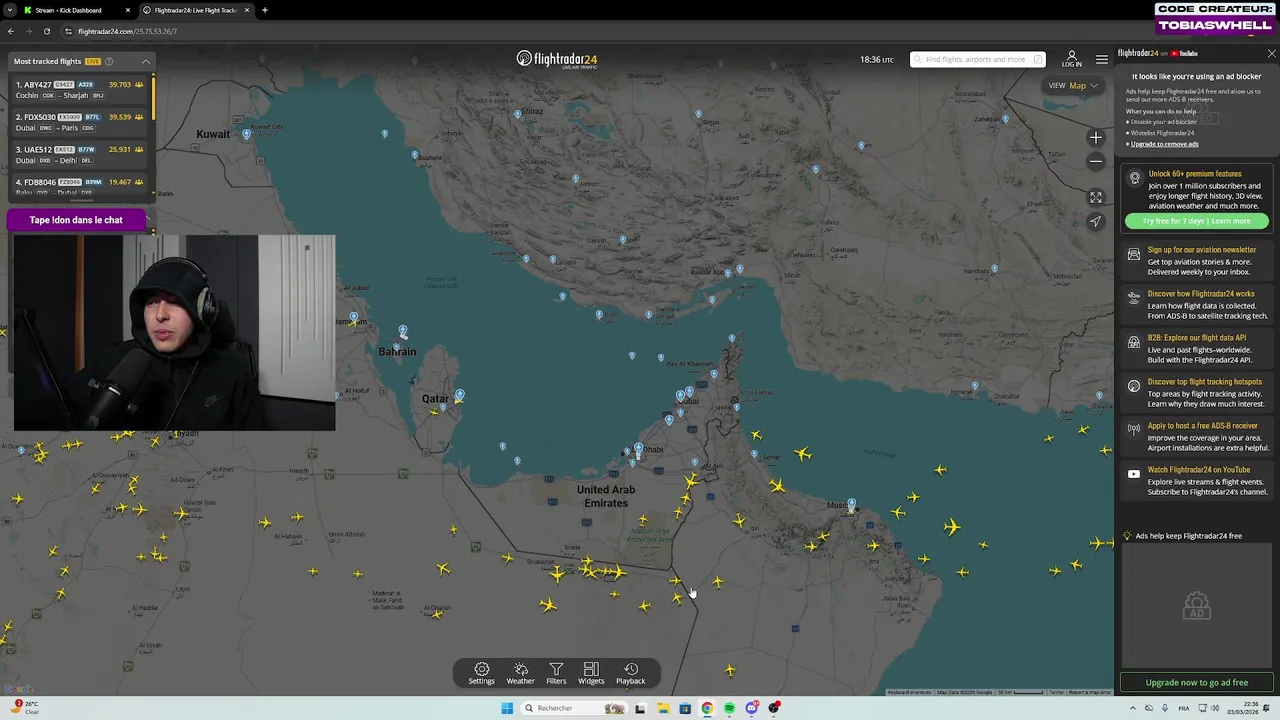1280x720 pixels.
Task: Go back in browser history
Action: point(11,31)
